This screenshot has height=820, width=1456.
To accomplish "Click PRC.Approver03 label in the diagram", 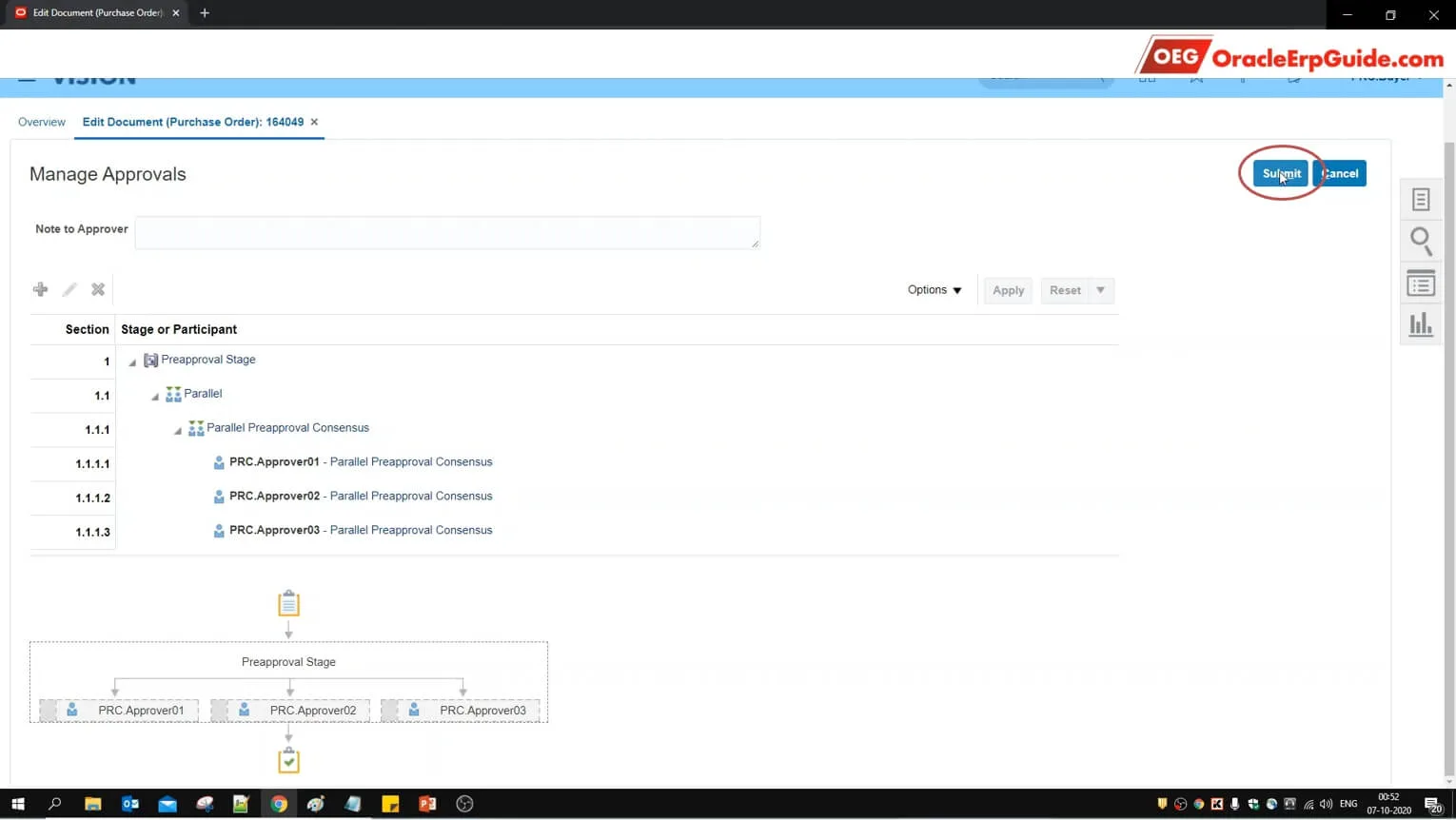I will 482,711.
